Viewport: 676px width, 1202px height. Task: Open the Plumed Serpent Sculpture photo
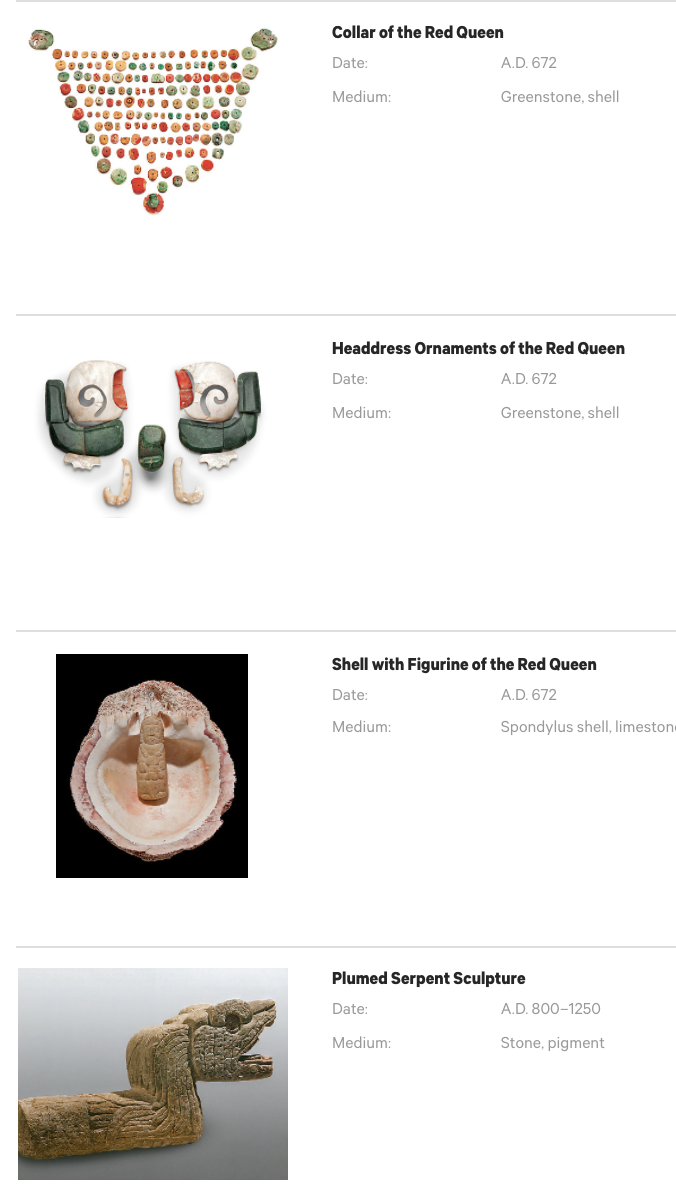pyautogui.click(x=153, y=1074)
